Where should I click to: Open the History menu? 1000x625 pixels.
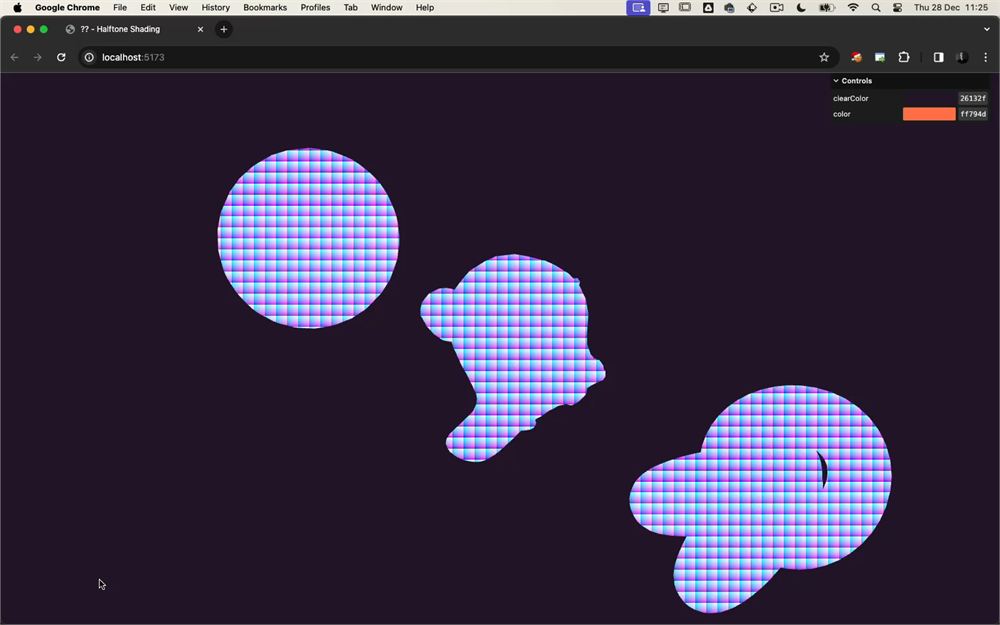point(216,8)
